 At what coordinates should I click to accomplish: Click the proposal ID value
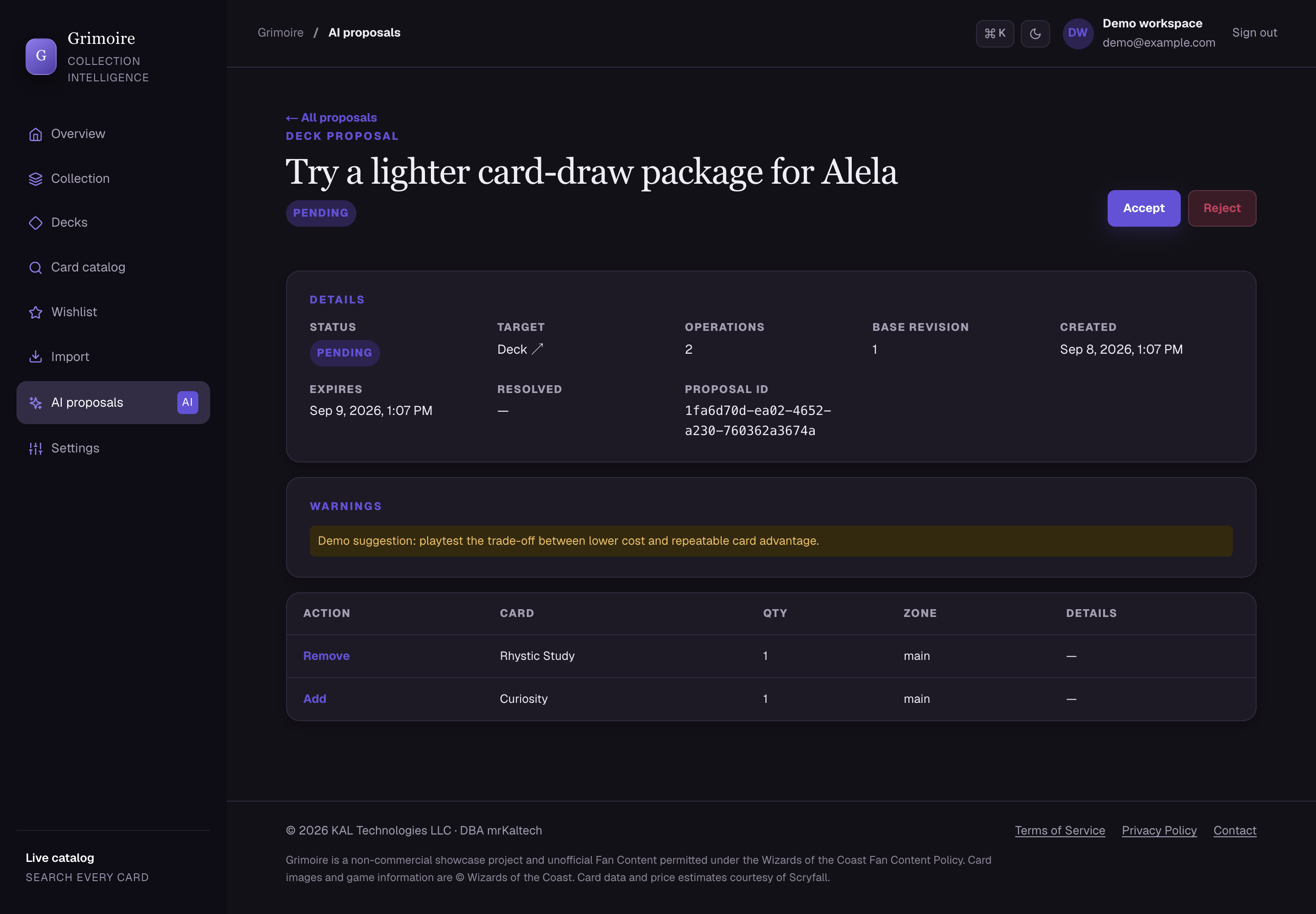[x=758, y=421]
